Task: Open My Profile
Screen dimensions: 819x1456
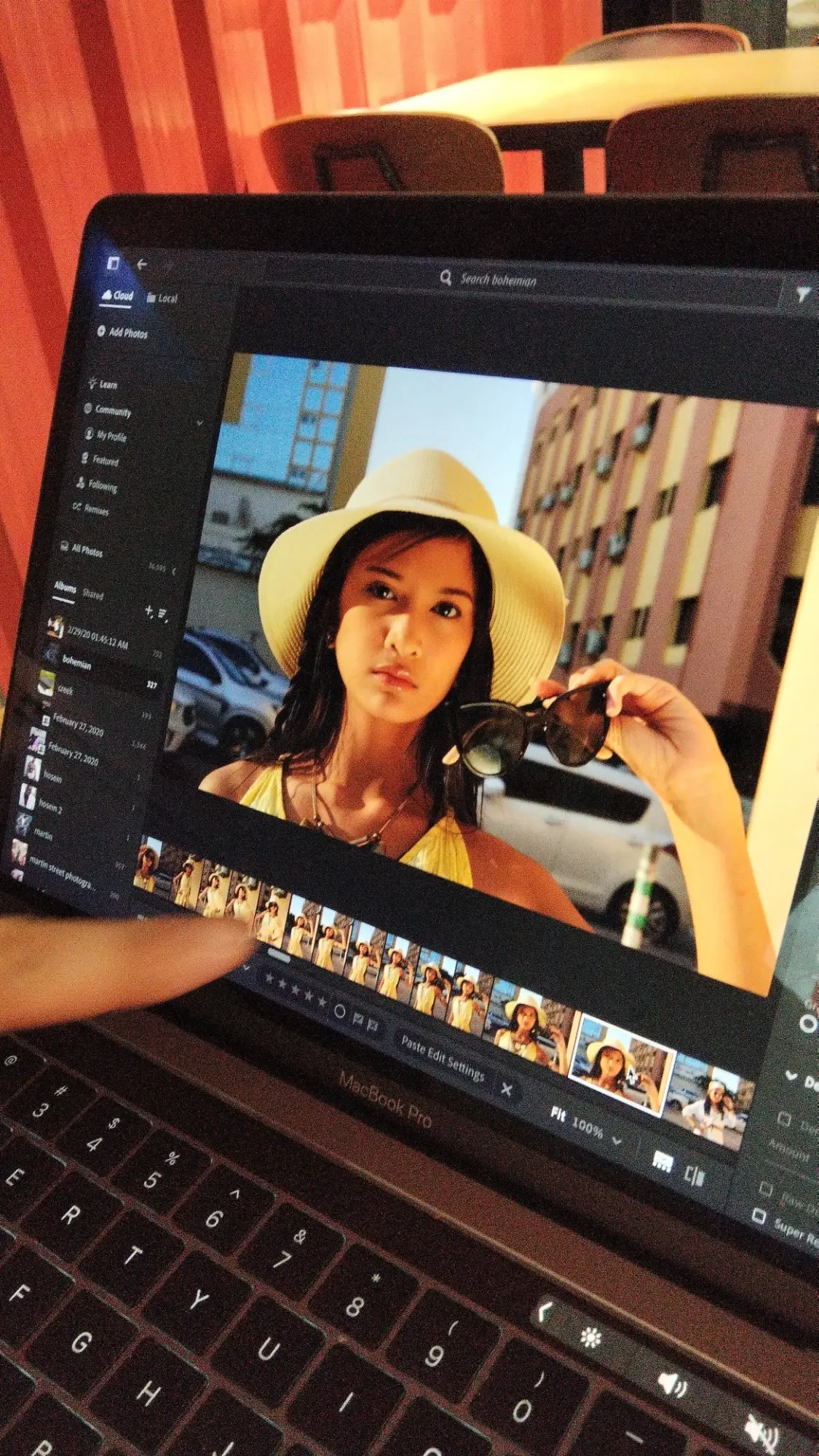Action: (106, 435)
